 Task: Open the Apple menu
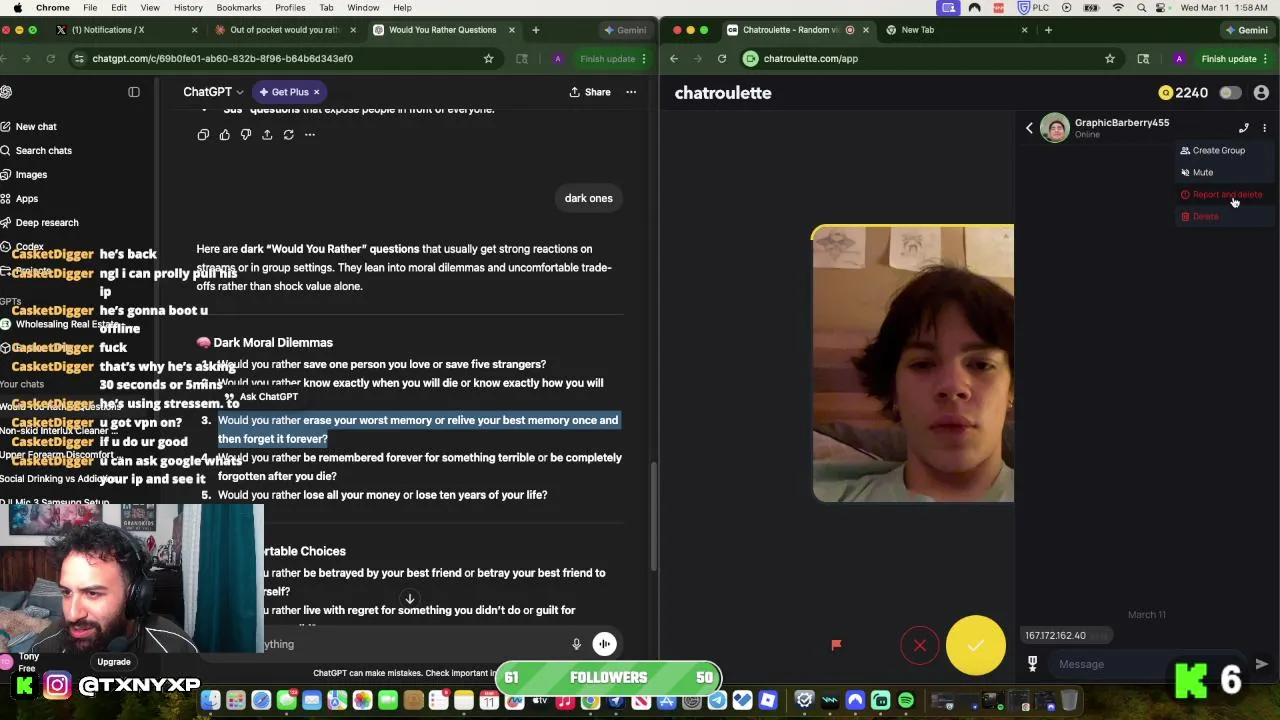[x=17, y=8]
